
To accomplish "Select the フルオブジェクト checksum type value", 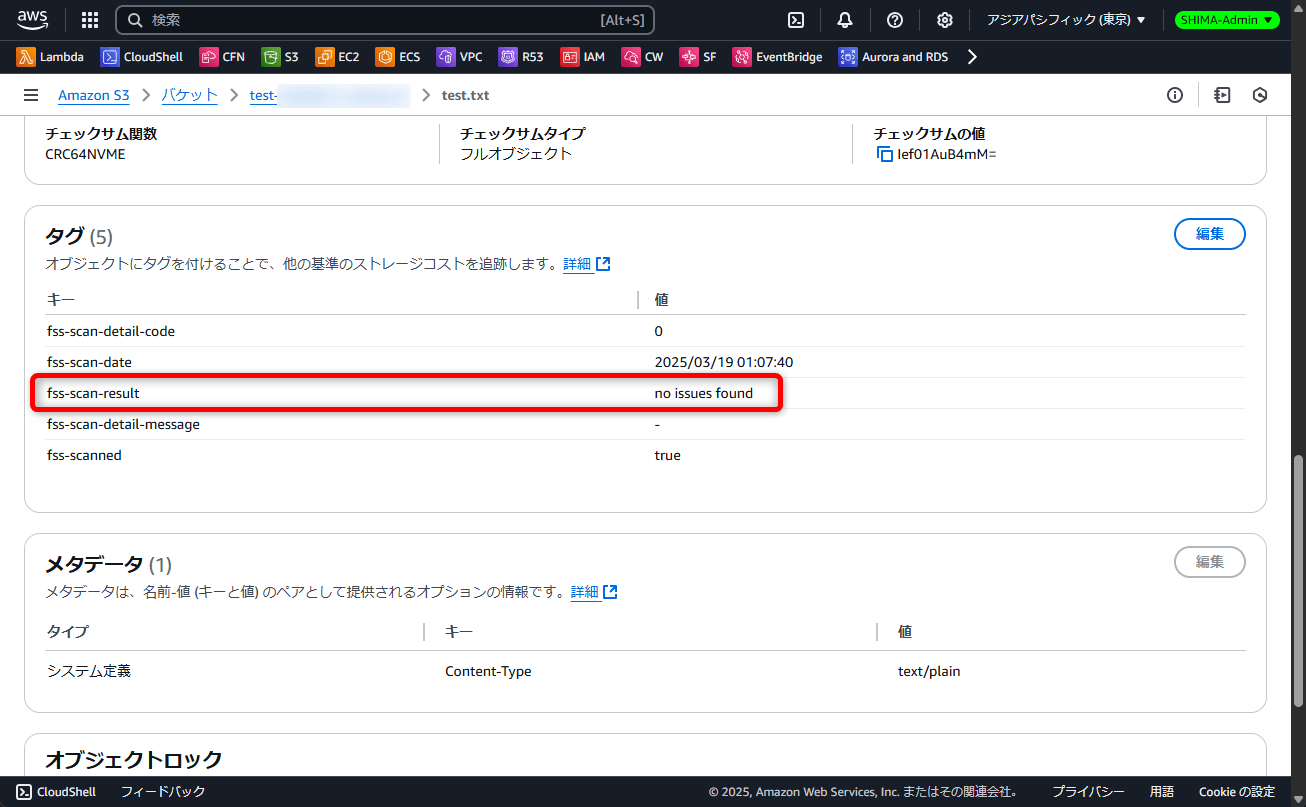I will [516, 154].
